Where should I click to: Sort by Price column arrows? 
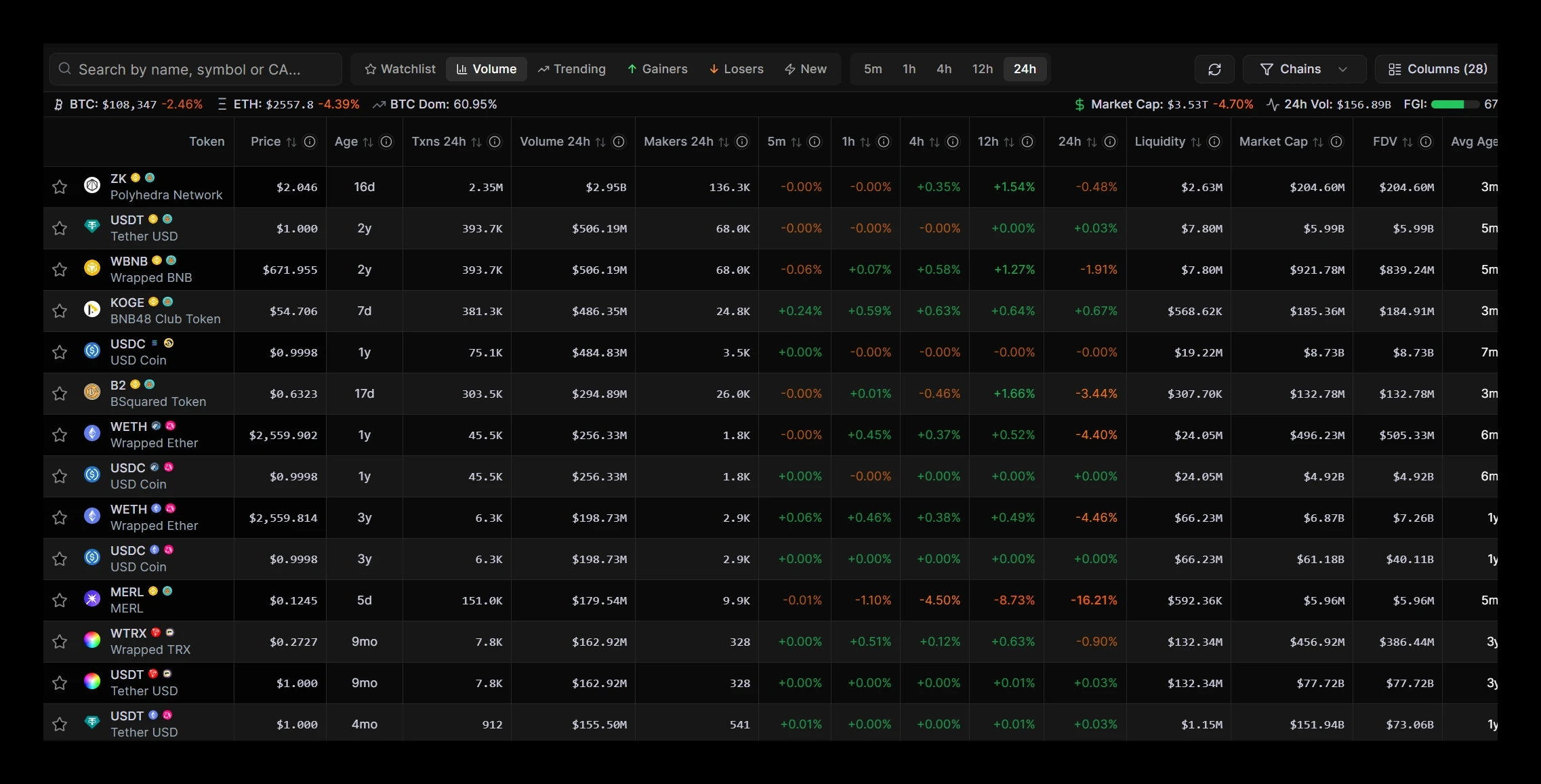[291, 142]
